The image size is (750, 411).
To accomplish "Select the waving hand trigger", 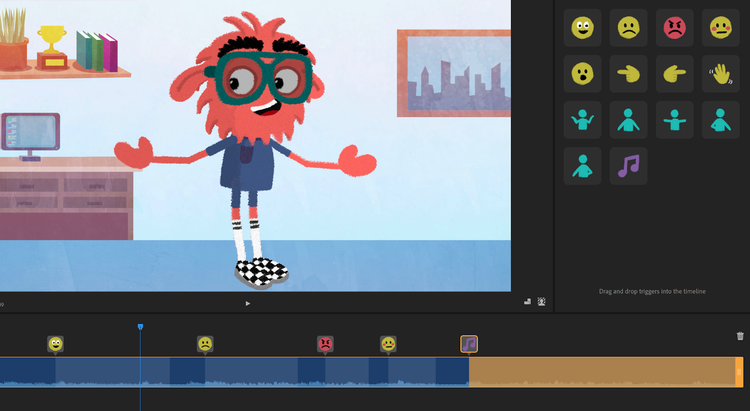I will (721, 73).
